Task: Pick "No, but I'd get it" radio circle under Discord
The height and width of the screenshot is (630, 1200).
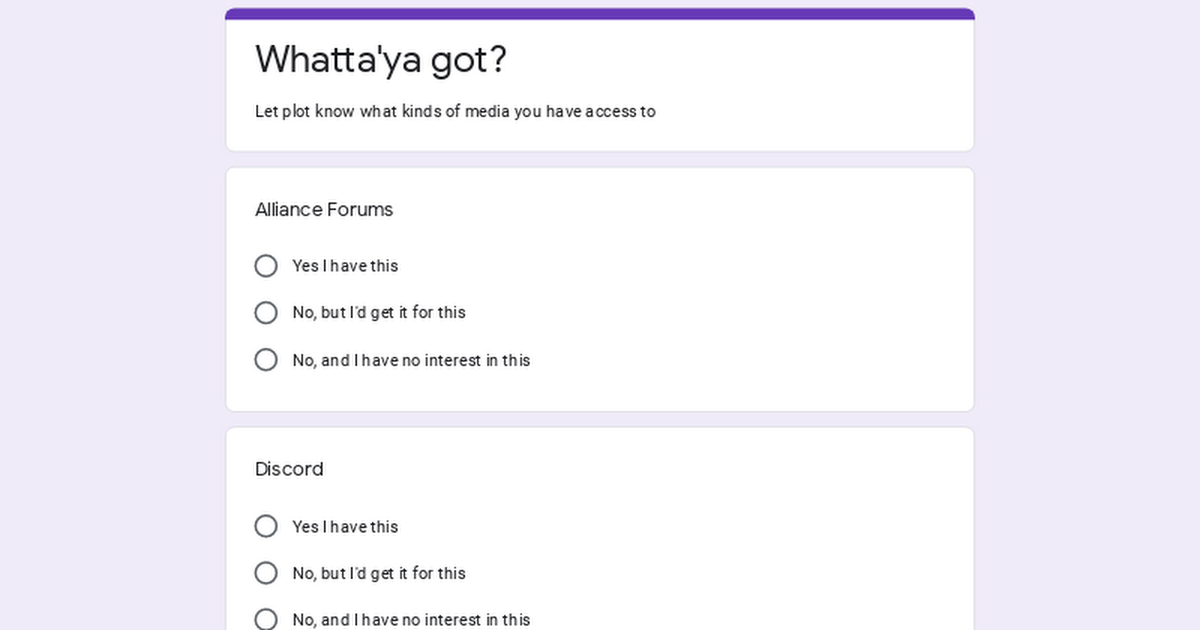Action: click(266, 573)
